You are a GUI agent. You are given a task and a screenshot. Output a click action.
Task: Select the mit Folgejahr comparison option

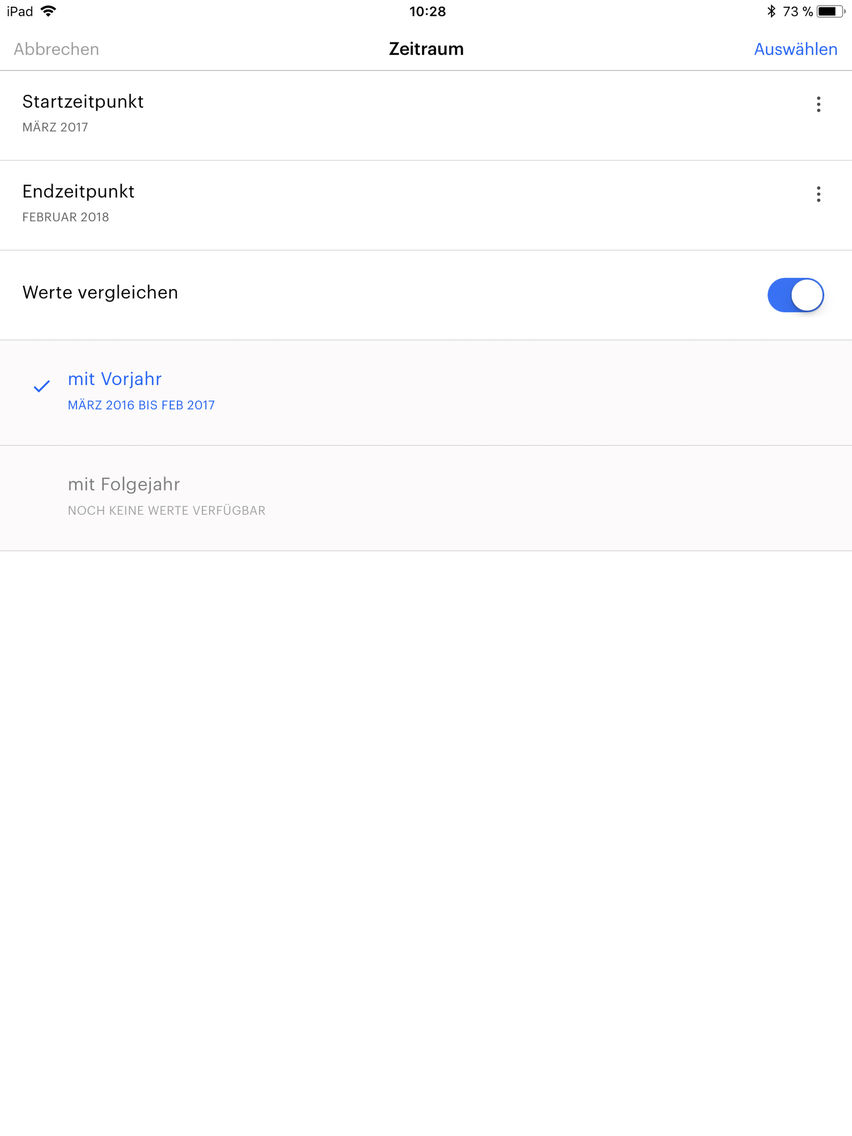coord(426,498)
